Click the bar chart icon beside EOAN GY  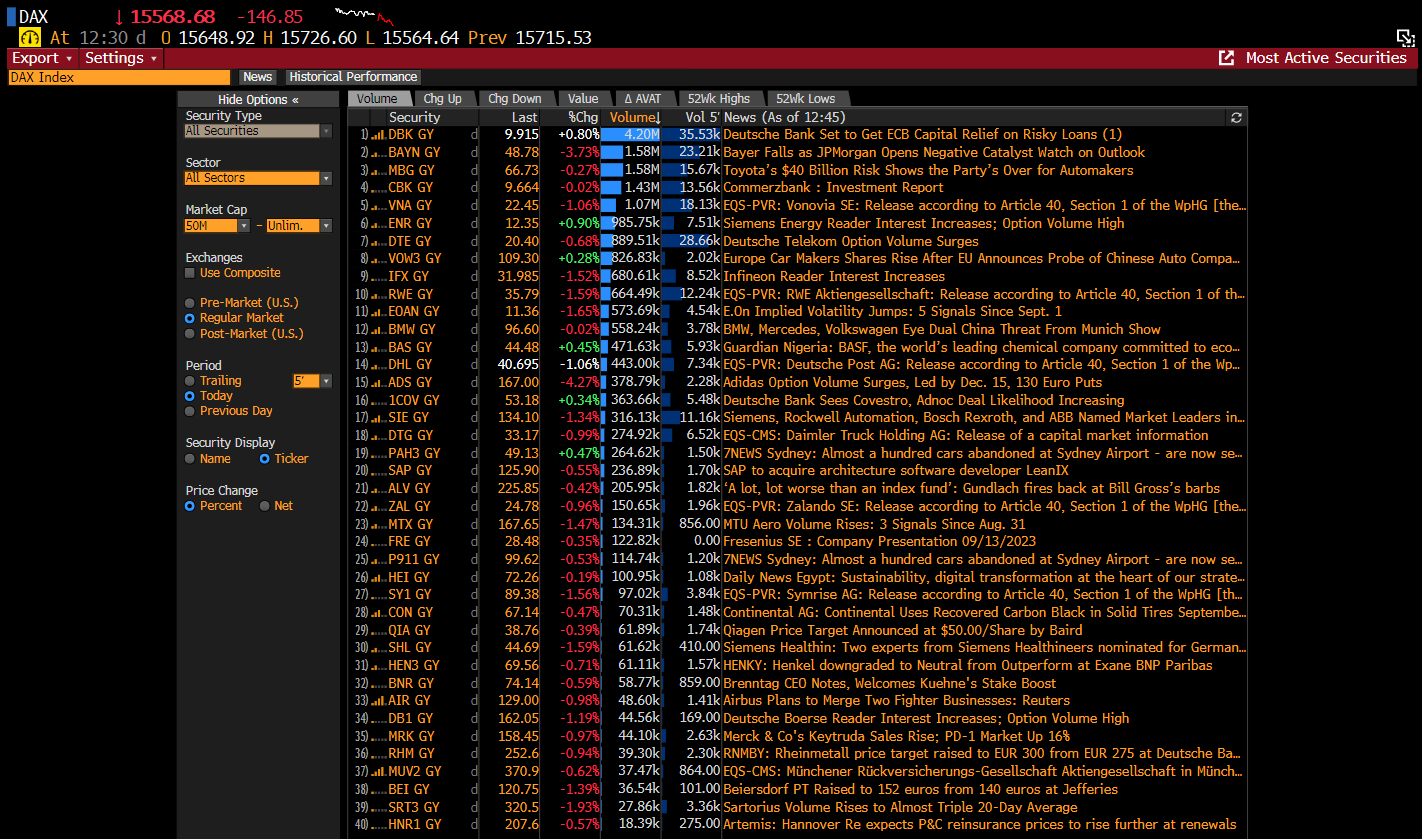[x=378, y=311]
